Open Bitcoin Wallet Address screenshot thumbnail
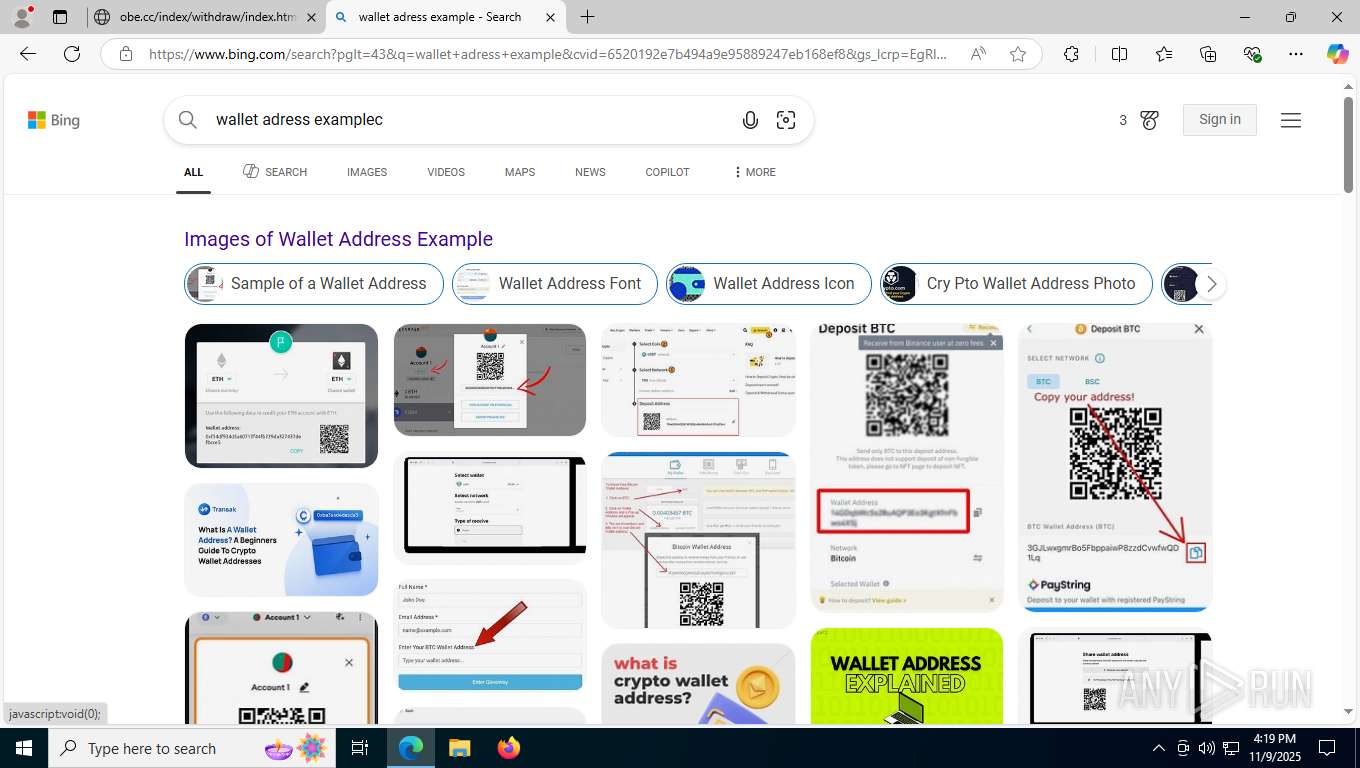The image size is (1360, 768). (698, 540)
